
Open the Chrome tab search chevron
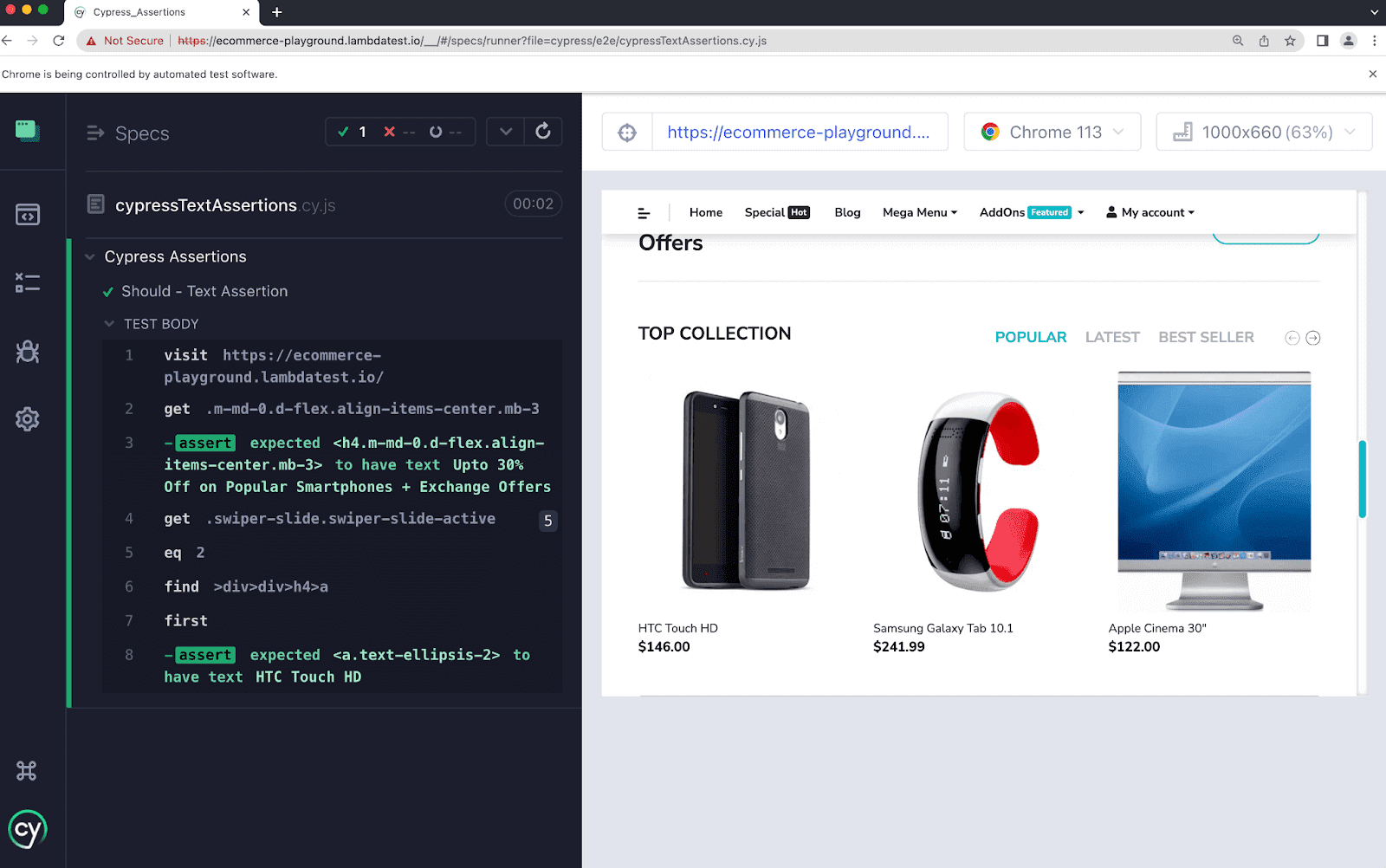click(1374, 12)
